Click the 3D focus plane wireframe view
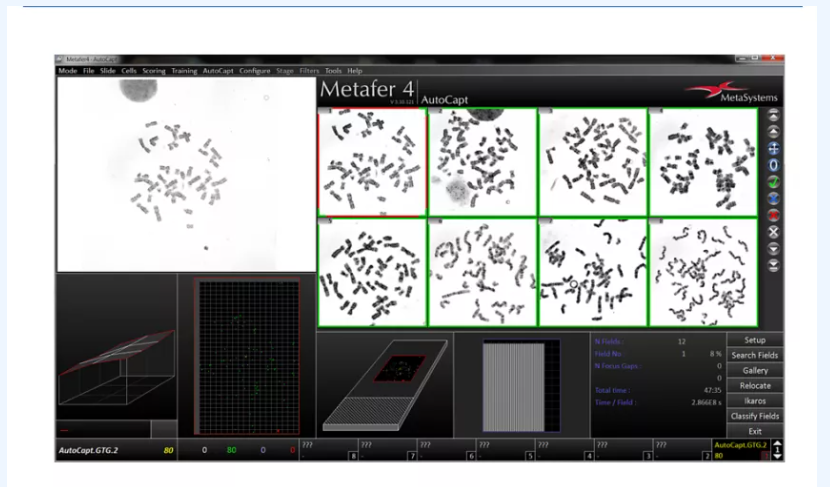The image size is (830, 487). [x=116, y=366]
